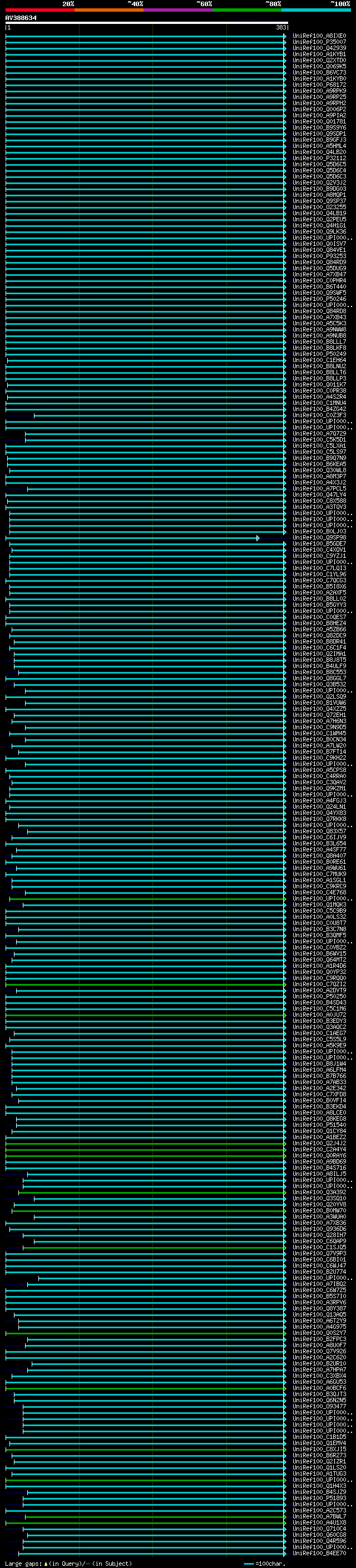Select hit label UniRef100_O93477

pyautogui.click(x=319, y=1406)
